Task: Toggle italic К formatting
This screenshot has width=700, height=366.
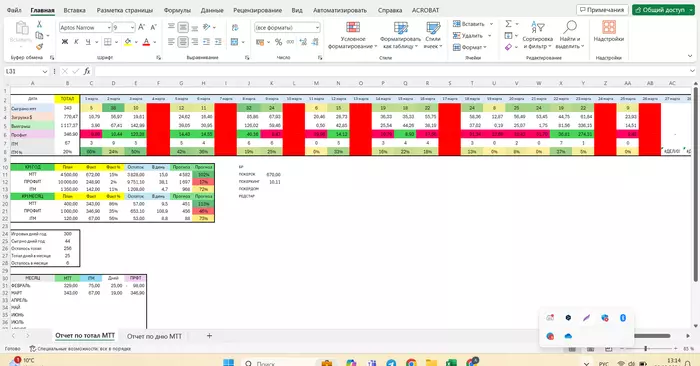Action: tap(76, 42)
